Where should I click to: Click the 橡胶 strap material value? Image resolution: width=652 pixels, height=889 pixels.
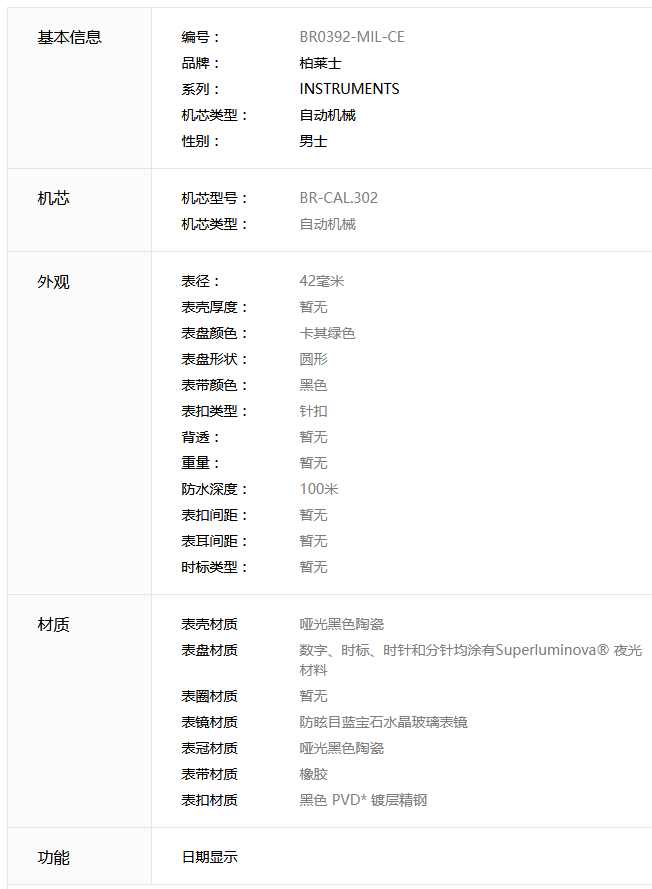coord(314,774)
